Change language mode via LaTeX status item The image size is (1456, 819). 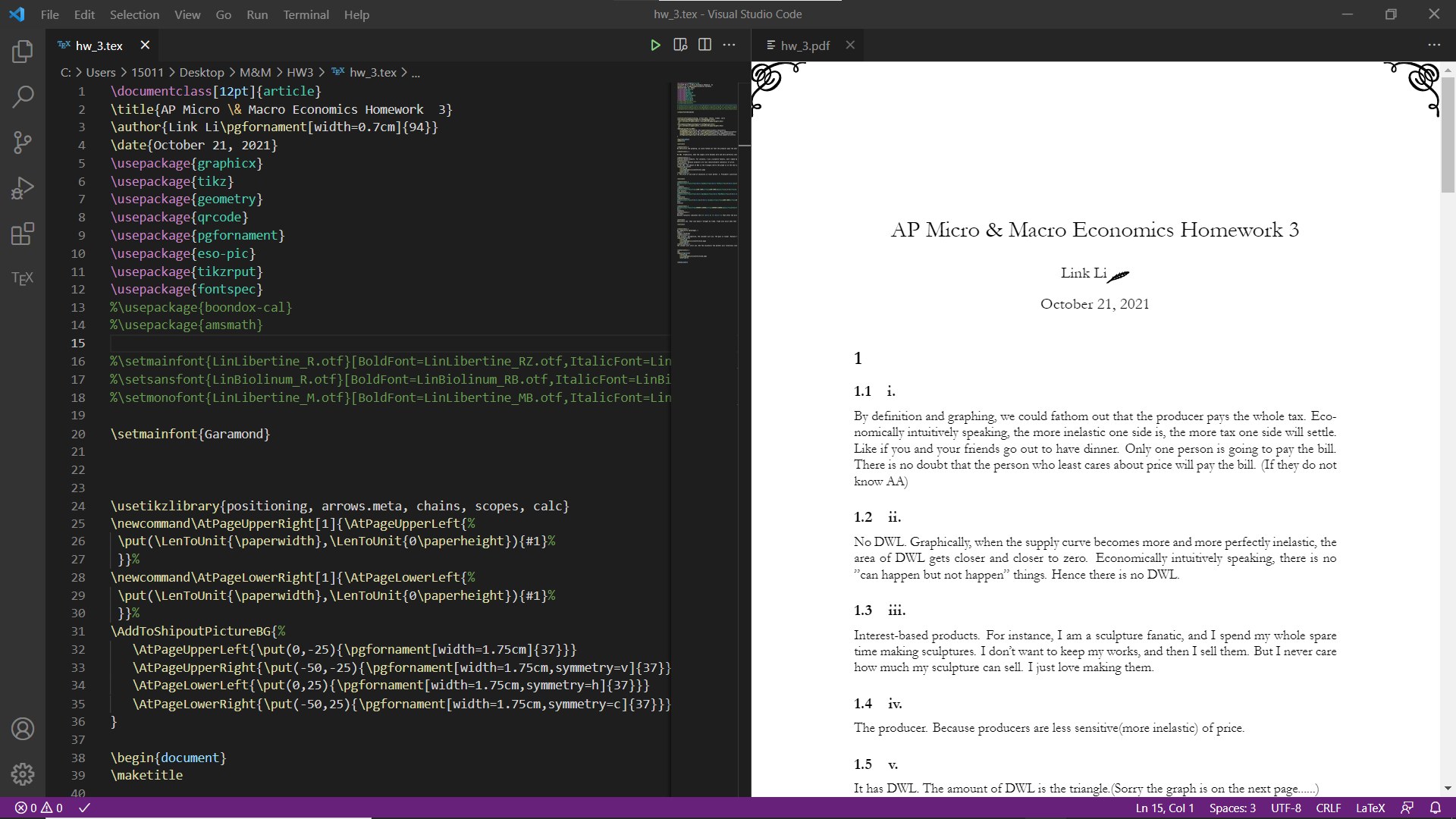pyautogui.click(x=1370, y=808)
